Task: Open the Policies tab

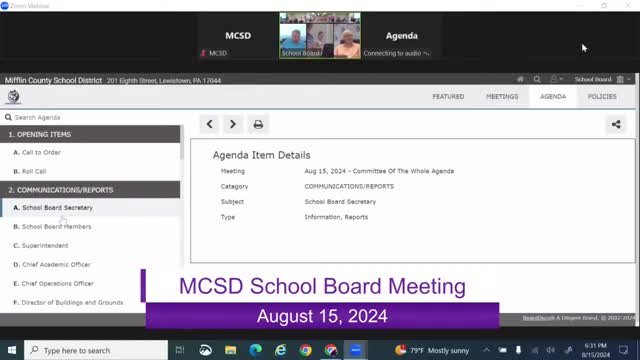Action: click(602, 97)
